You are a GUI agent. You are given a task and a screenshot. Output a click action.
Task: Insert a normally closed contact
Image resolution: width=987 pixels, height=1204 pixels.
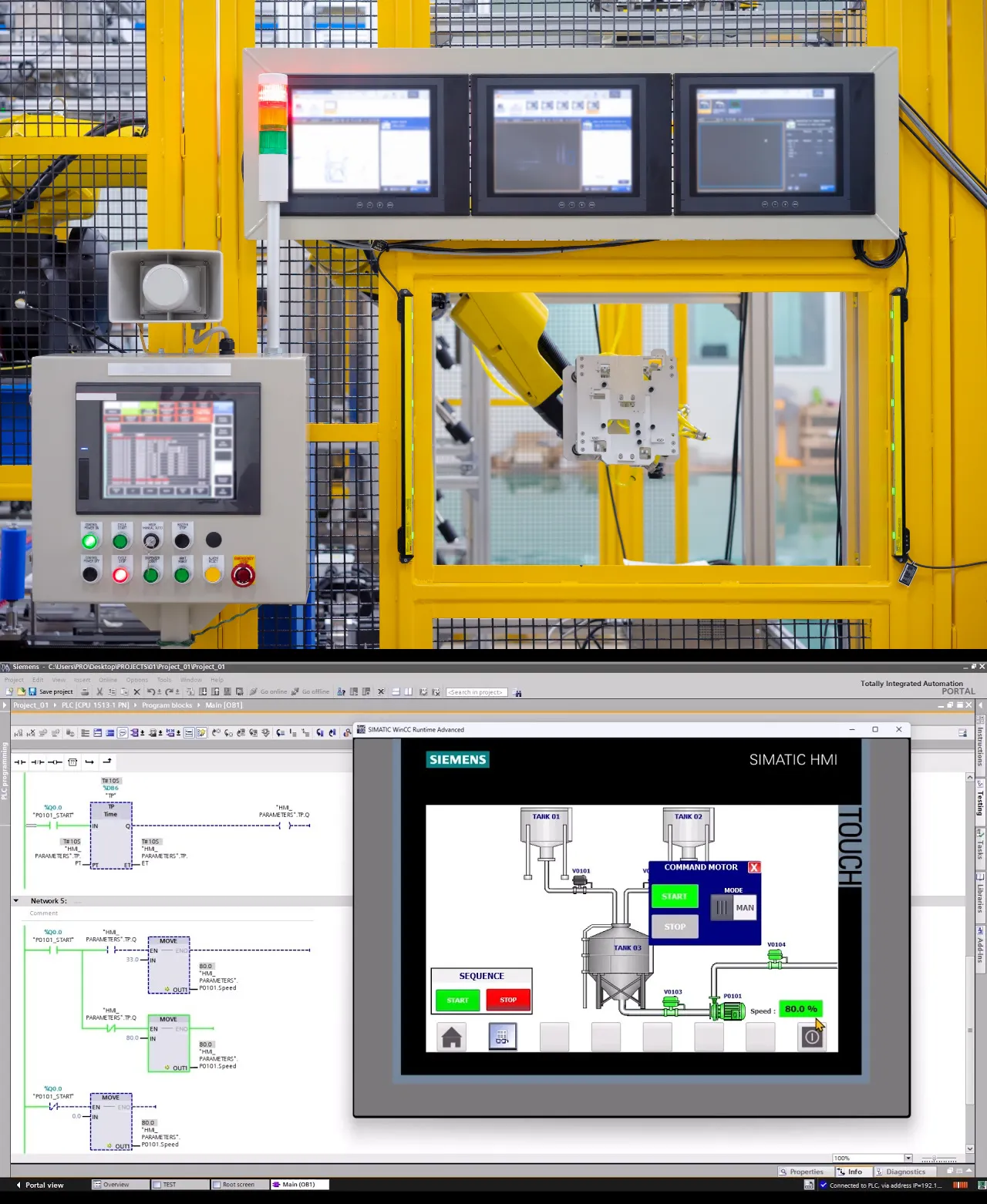pos(38,762)
